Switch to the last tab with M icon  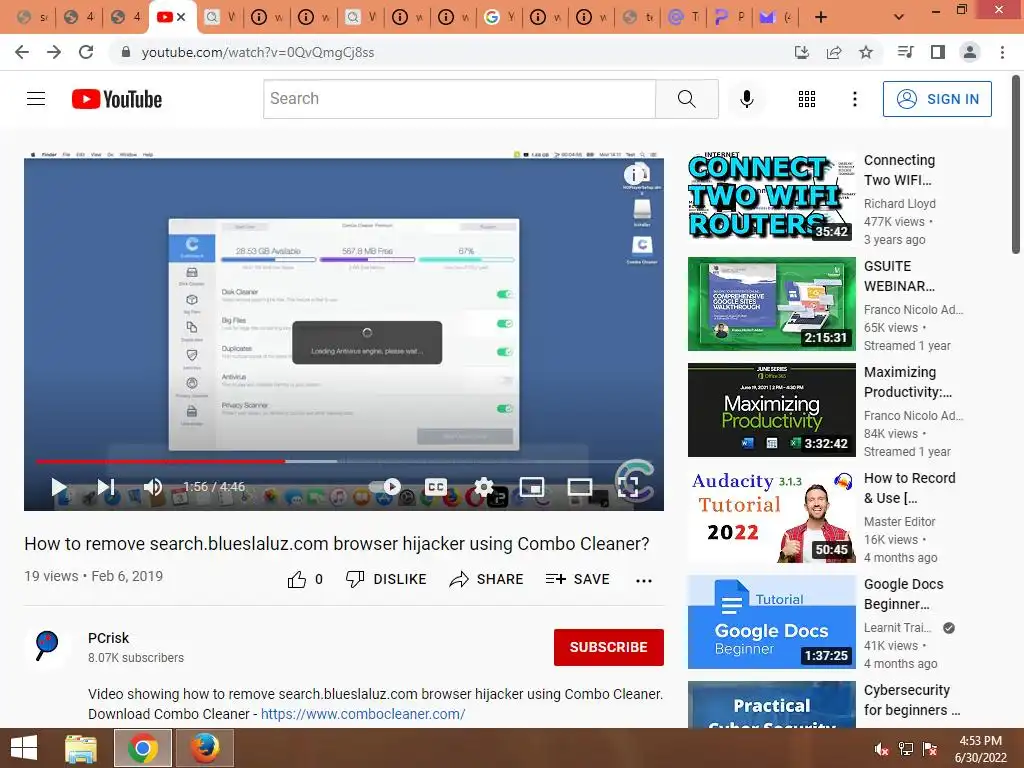(774, 17)
